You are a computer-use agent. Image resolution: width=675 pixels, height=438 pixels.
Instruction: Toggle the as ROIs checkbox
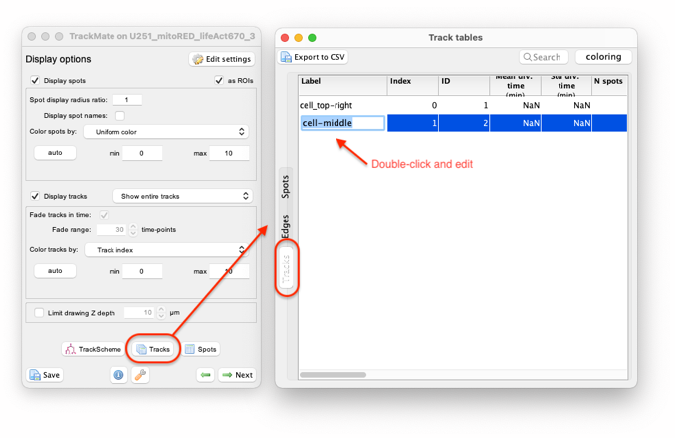[219, 81]
